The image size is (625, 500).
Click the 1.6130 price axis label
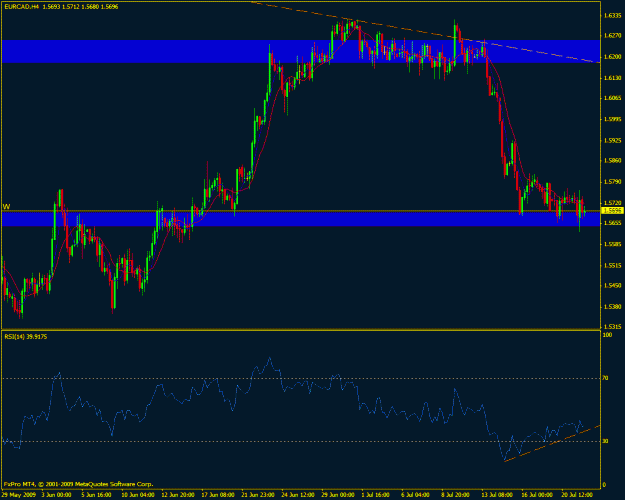tap(613, 78)
